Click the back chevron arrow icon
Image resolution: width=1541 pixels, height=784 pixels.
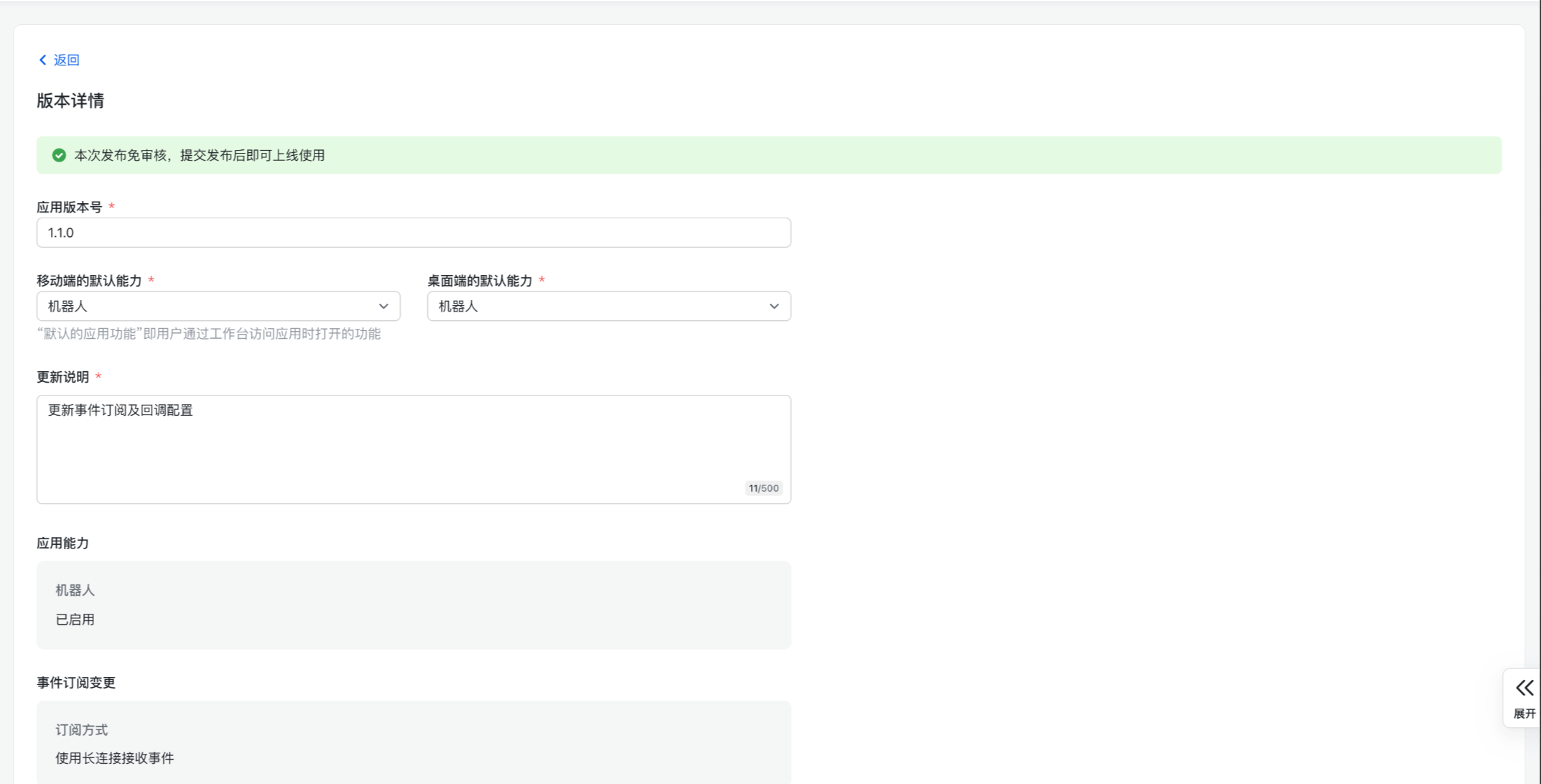[42, 60]
